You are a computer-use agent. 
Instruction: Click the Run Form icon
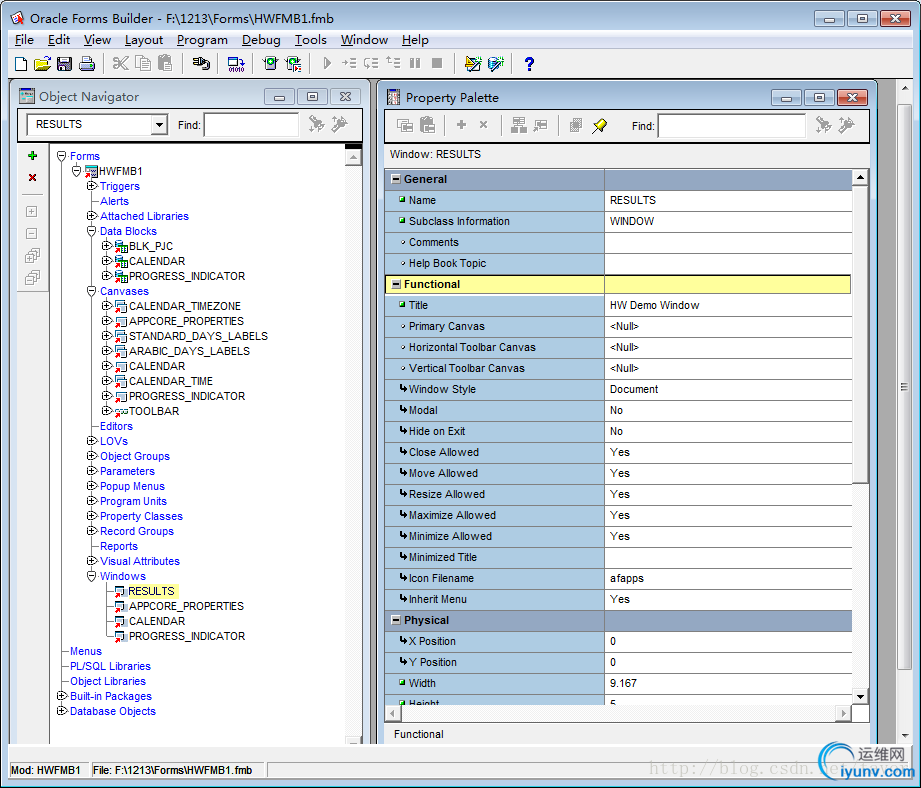pyautogui.click(x=270, y=63)
